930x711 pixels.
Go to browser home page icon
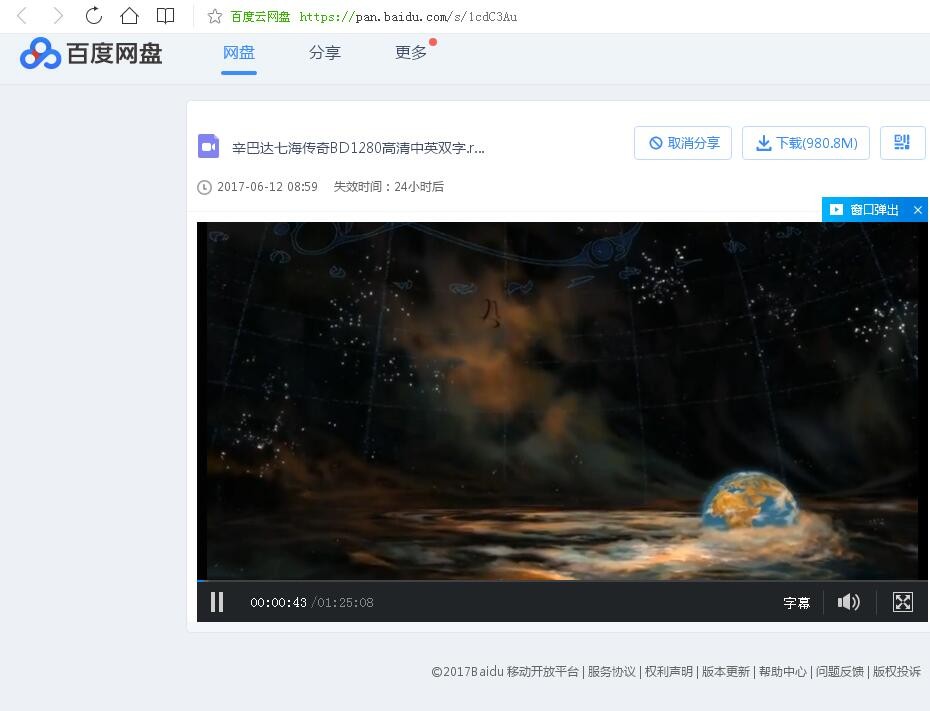[x=129, y=16]
